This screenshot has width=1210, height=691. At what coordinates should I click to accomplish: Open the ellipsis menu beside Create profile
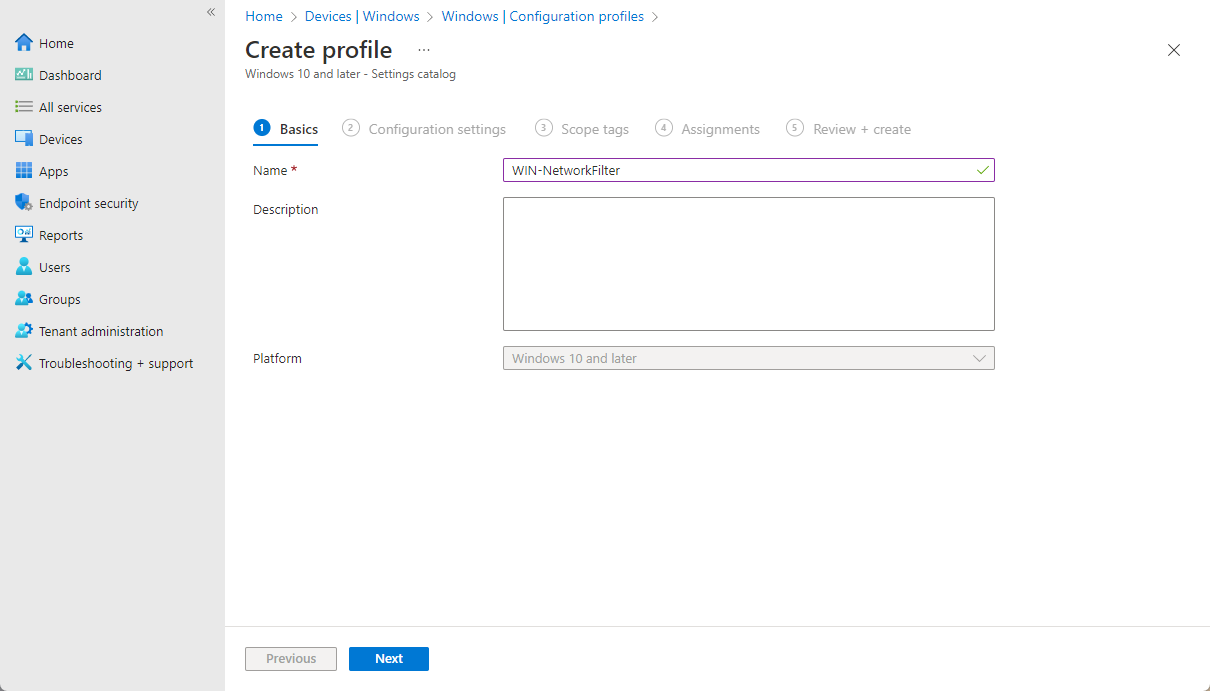click(x=424, y=50)
